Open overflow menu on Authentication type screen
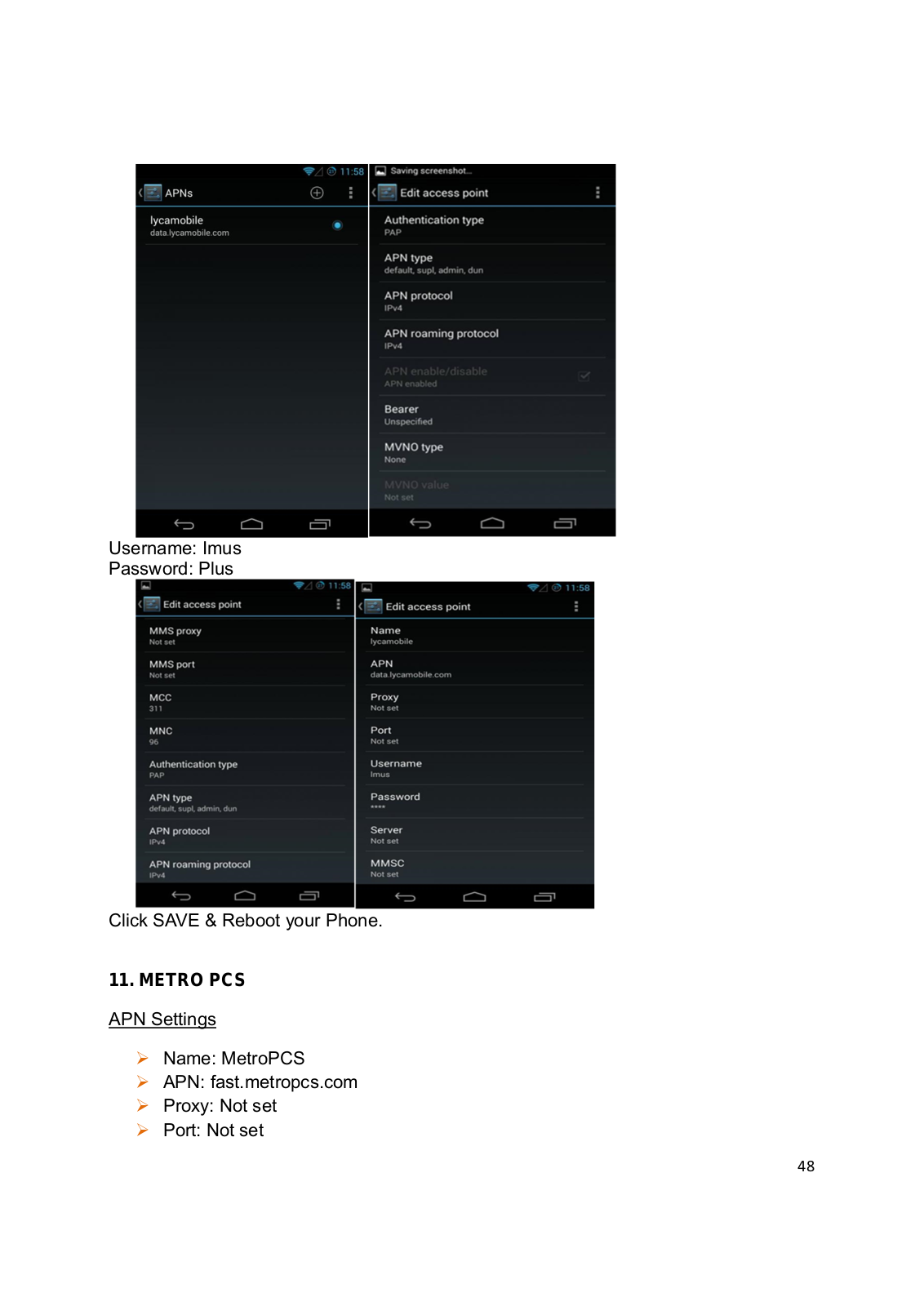The width and height of the screenshot is (924, 1306). pyautogui.click(x=597, y=193)
